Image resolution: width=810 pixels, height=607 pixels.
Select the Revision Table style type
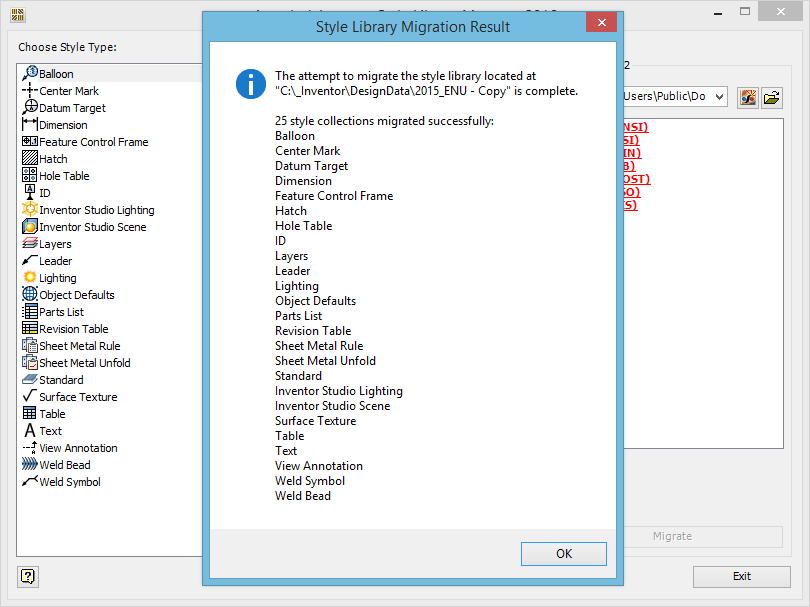(71, 328)
